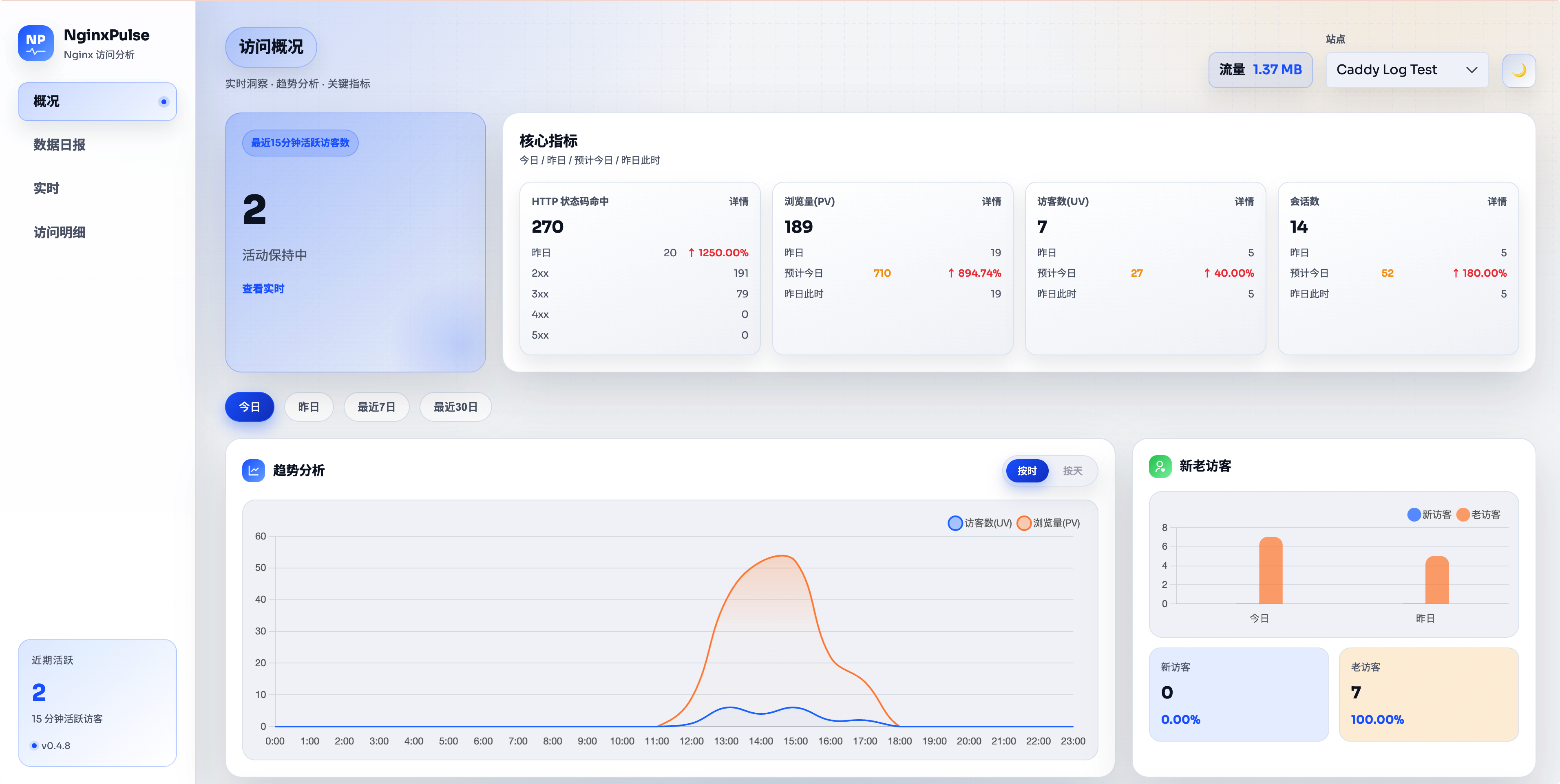Select the 最近30日 range button

point(455,407)
